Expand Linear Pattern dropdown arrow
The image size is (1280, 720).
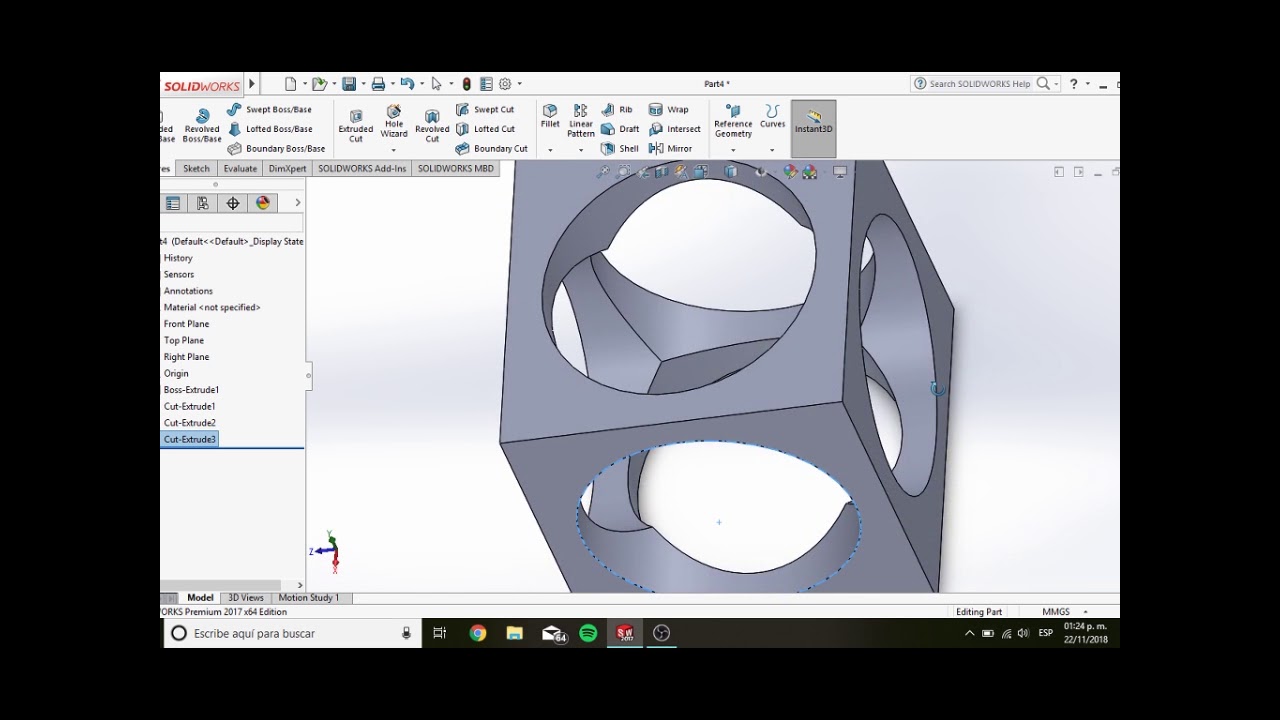pos(581,150)
